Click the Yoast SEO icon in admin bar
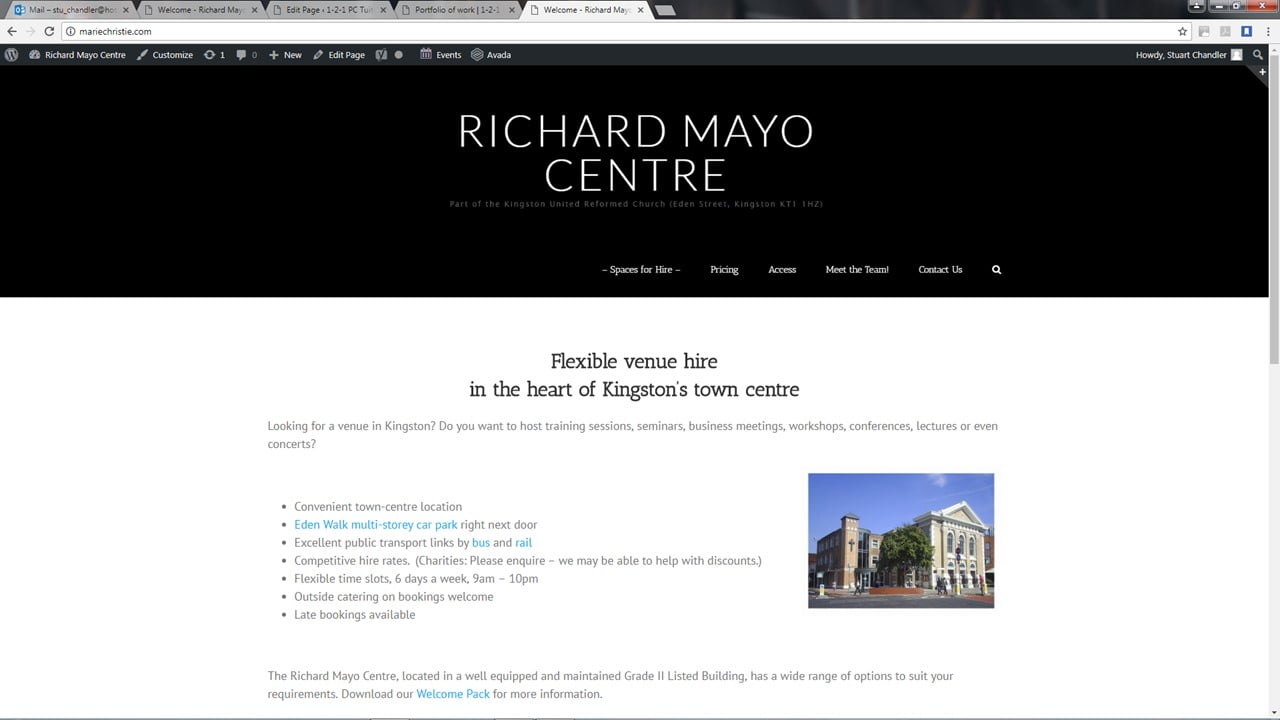 381,55
